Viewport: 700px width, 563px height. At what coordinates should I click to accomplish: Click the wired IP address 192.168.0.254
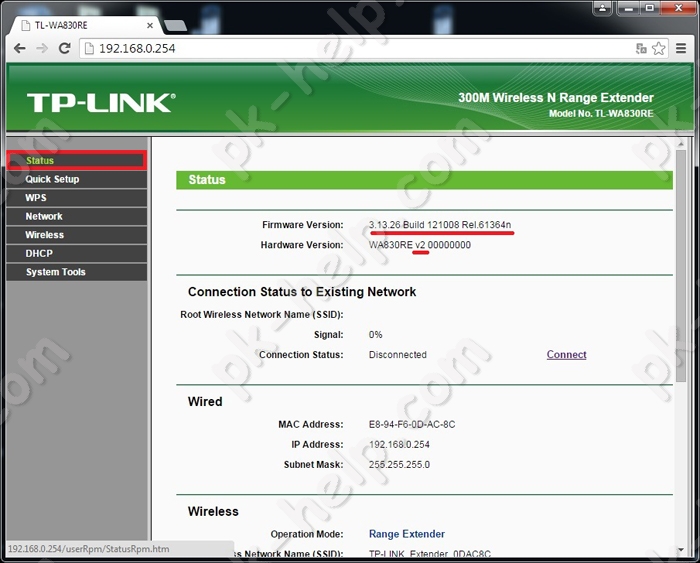tap(399, 444)
